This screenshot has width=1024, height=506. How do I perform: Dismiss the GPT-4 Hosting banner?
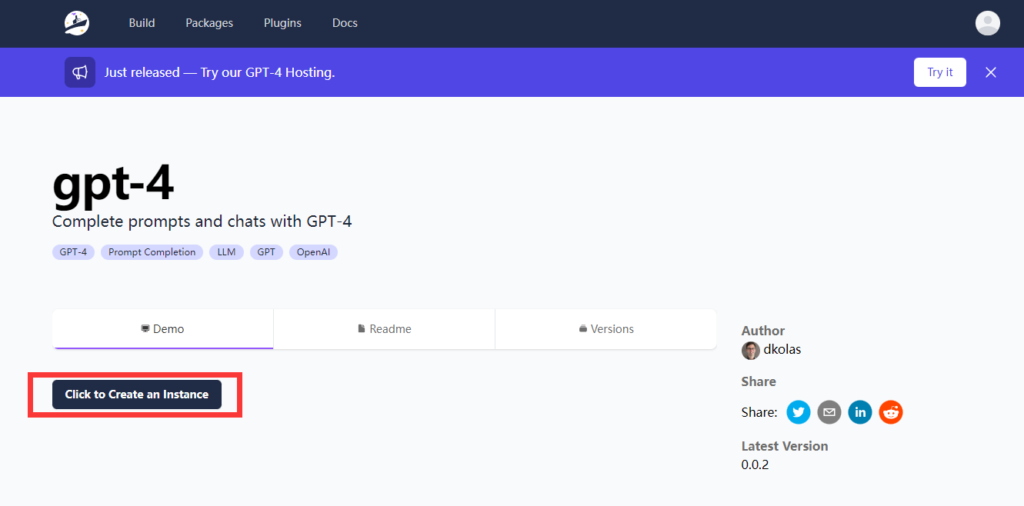point(990,72)
